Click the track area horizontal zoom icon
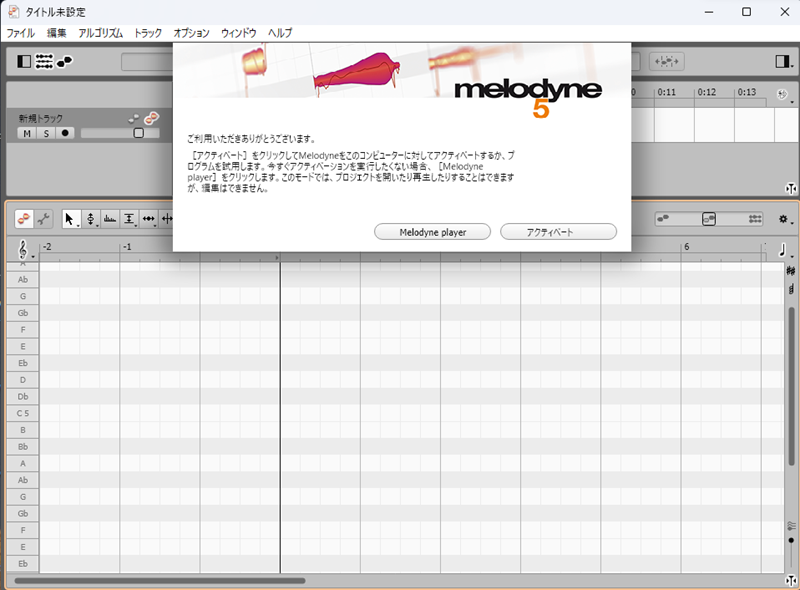 click(791, 189)
